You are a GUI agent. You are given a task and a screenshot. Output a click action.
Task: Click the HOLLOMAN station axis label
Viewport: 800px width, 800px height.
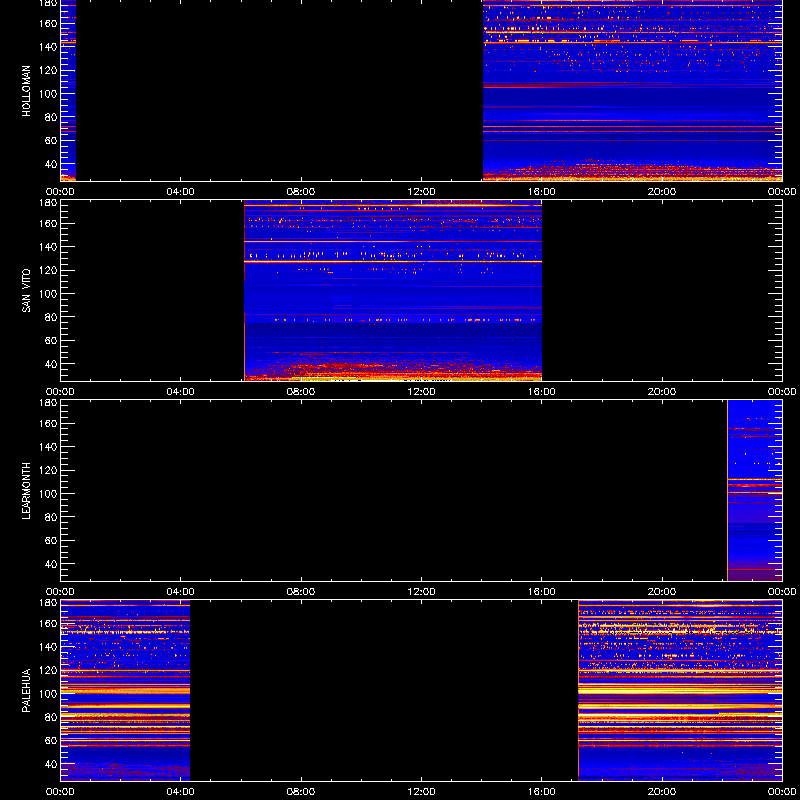tap(27, 91)
